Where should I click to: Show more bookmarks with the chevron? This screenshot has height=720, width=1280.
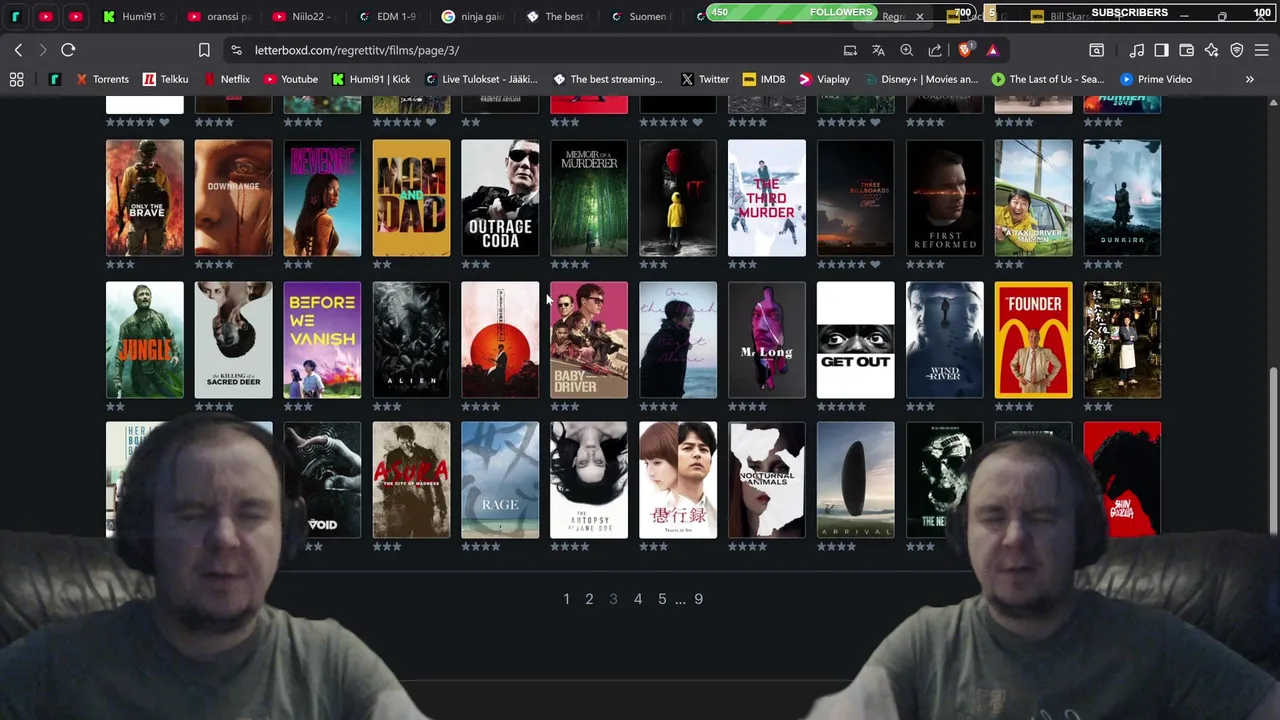[1249, 79]
